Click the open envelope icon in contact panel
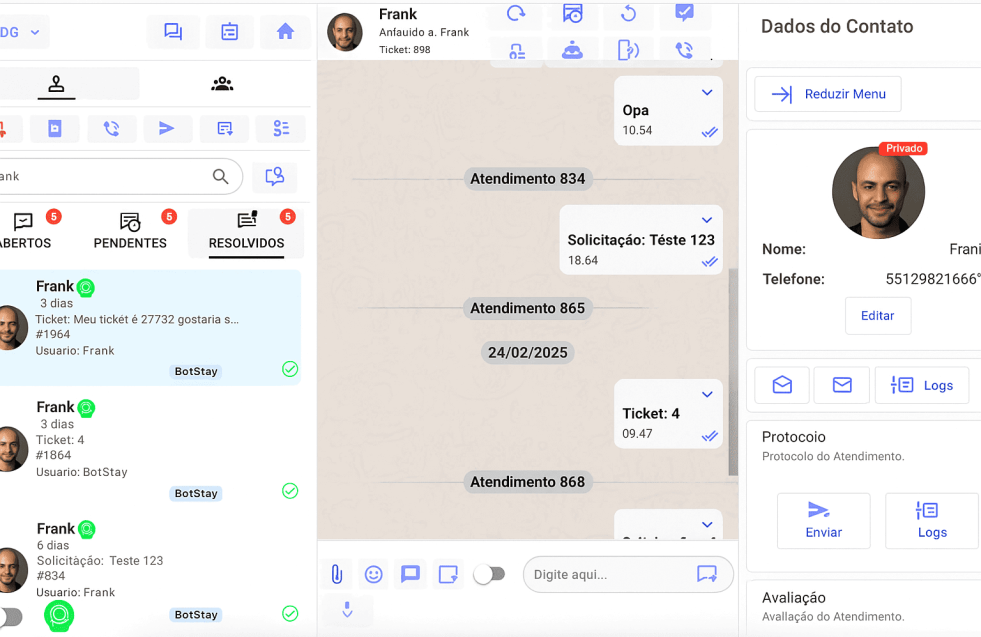Image resolution: width=981 pixels, height=637 pixels. pos(782,385)
